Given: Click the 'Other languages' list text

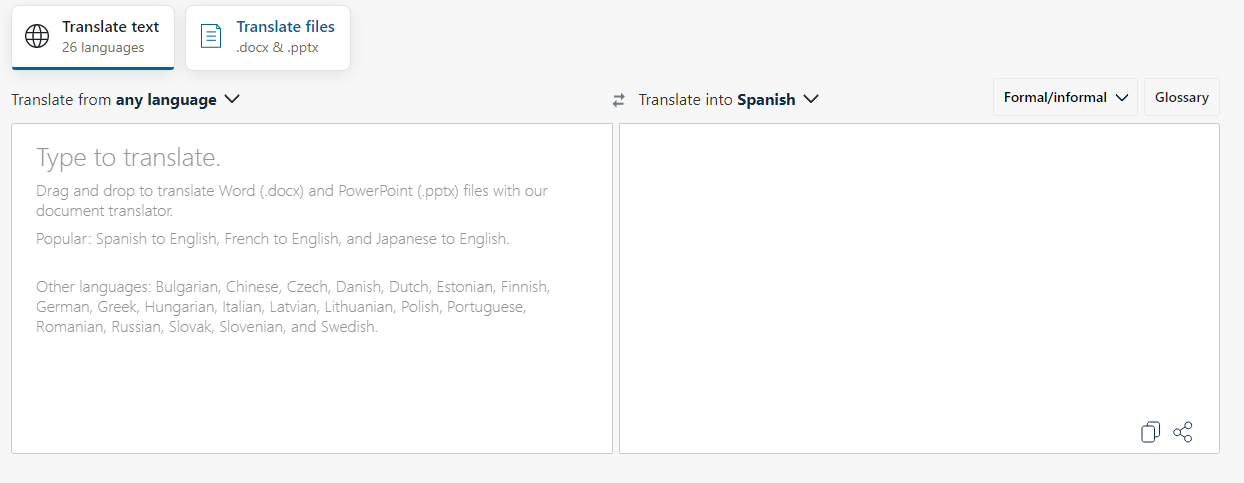Looking at the screenshot, I should click(292, 307).
